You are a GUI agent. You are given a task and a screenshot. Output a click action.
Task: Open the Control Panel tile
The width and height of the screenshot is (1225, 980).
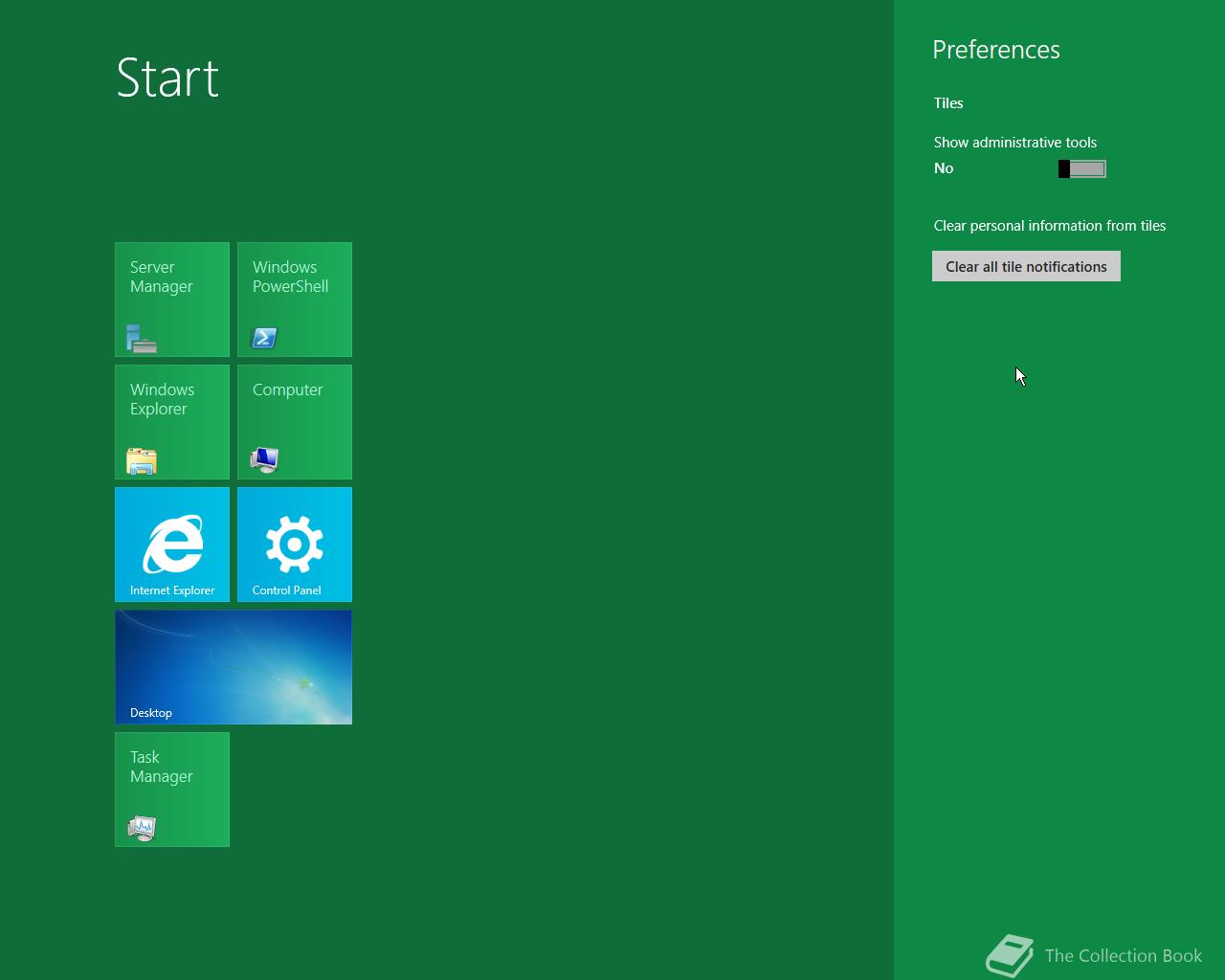[295, 545]
